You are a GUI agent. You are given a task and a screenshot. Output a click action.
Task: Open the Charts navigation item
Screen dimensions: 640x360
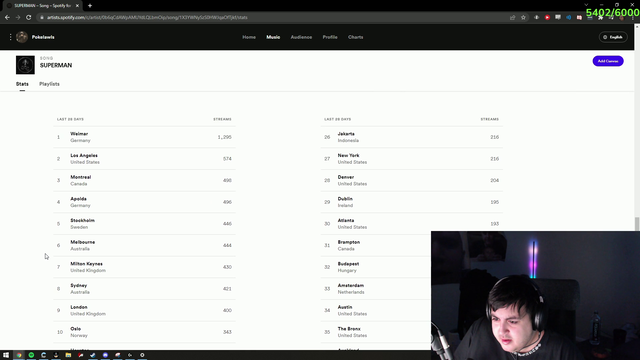(356, 37)
